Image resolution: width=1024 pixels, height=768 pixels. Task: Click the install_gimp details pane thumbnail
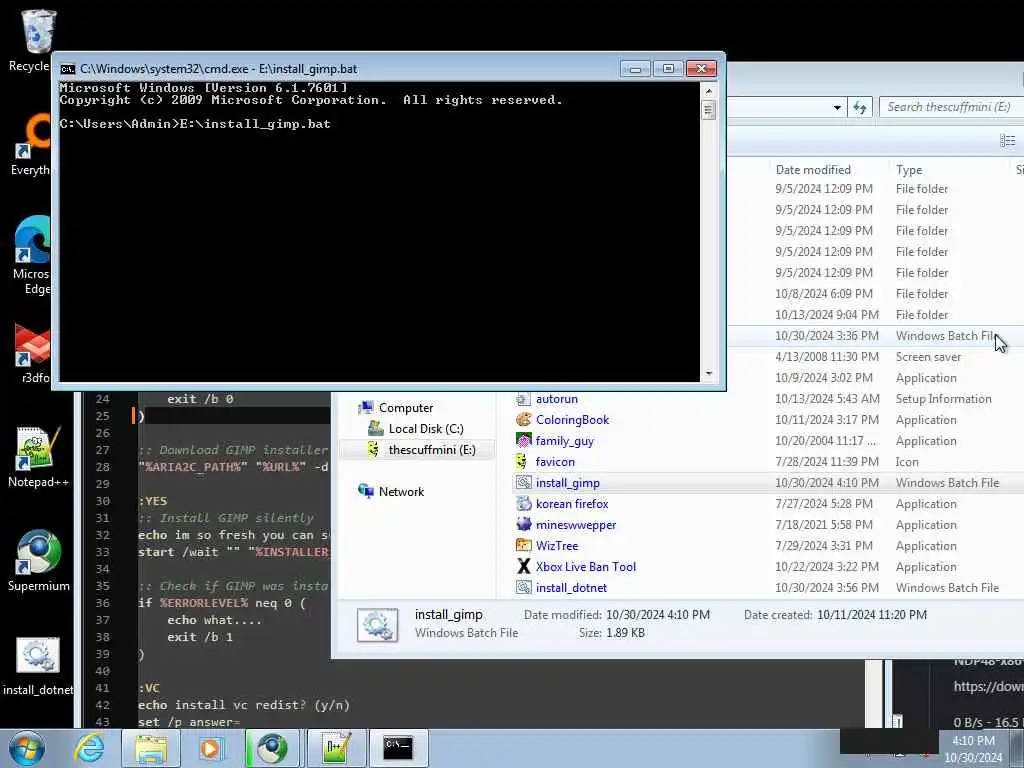pos(377,625)
